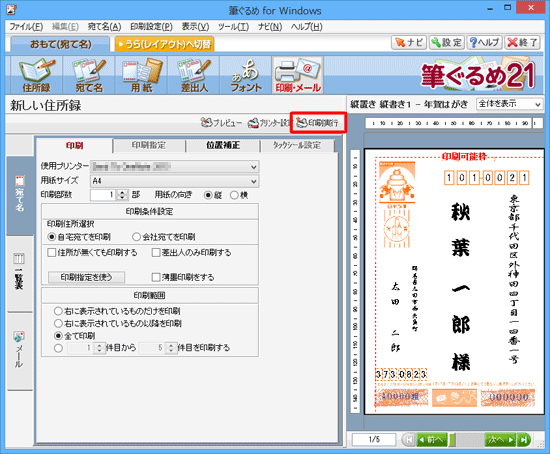Select the メール side tab
This screenshot has height=454, width=550.
(x=20, y=351)
